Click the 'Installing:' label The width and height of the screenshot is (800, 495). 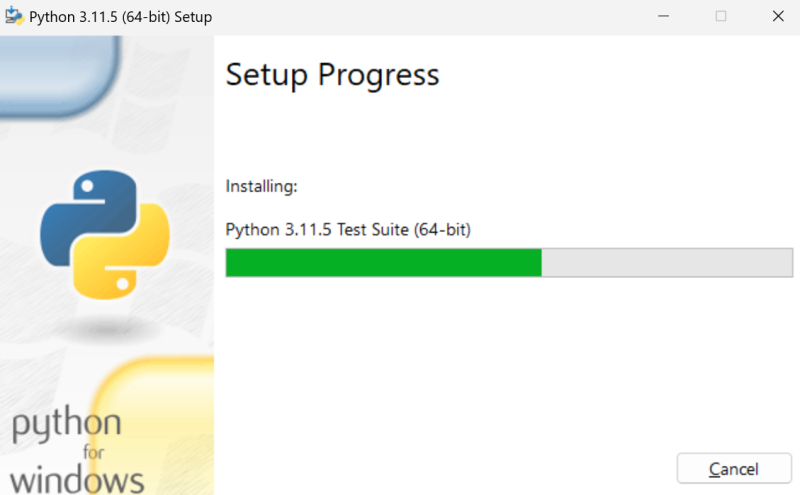(x=261, y=186)
